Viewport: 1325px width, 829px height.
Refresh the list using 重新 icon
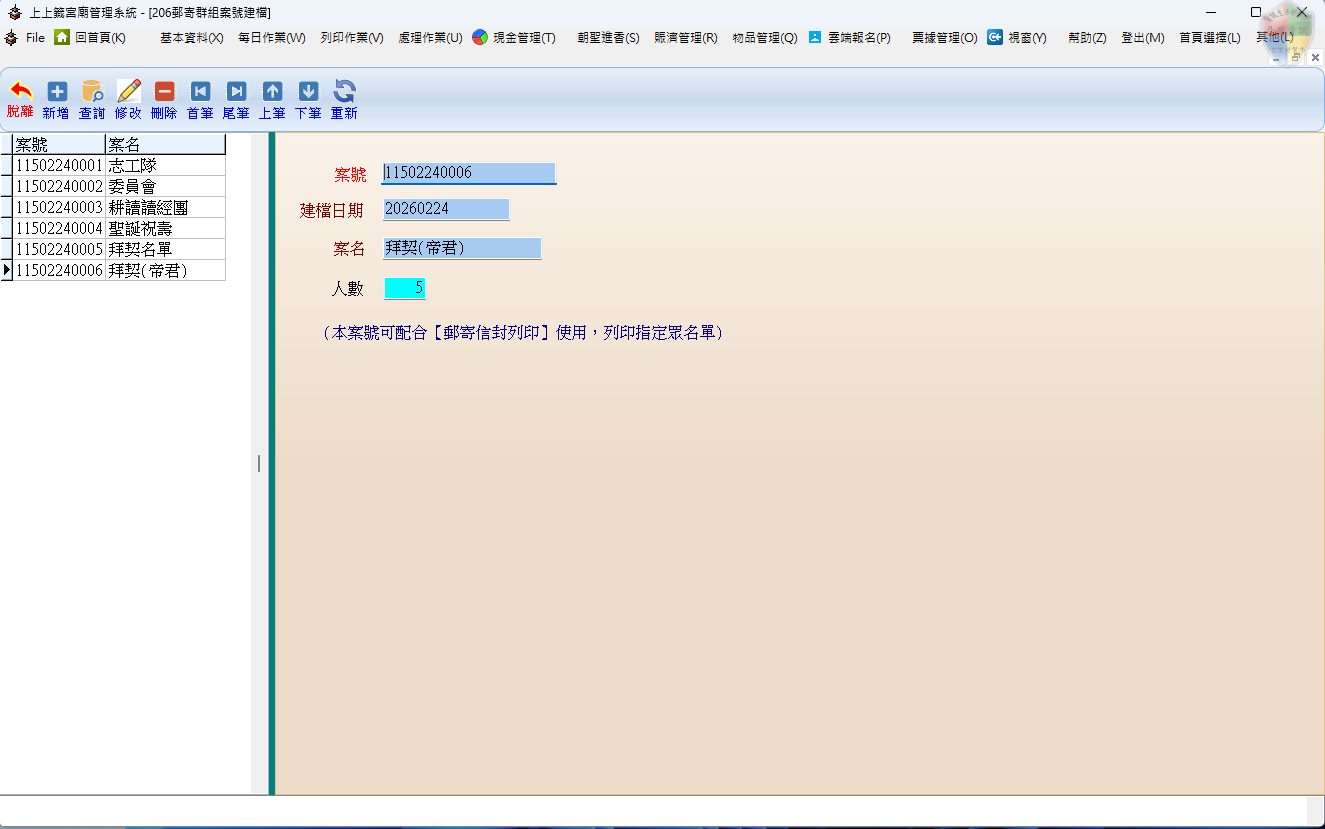pyautogui.click(x=344, y=92)
